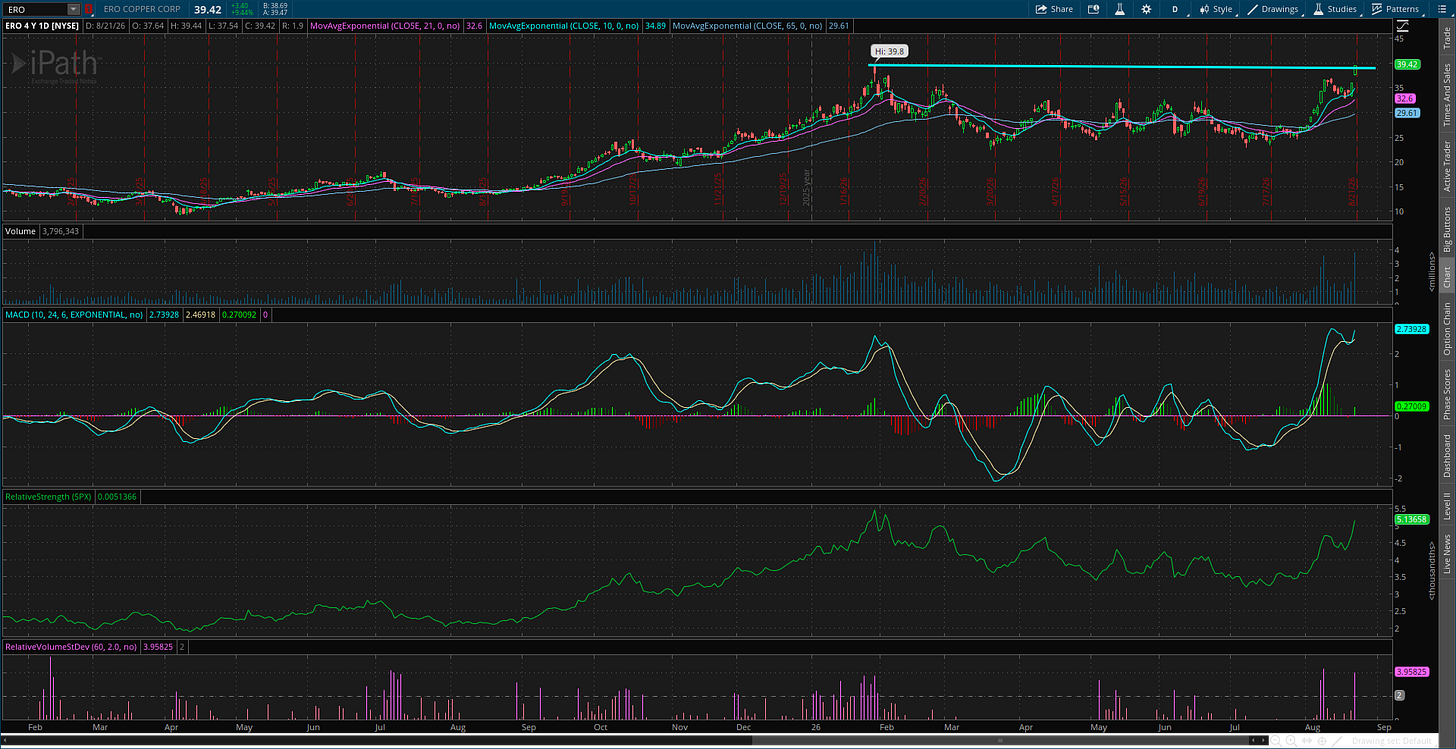Viewport: 1456px width, 749px height.
Task: Click the flask icon left of the gear
Action: tap(1121, 9)
